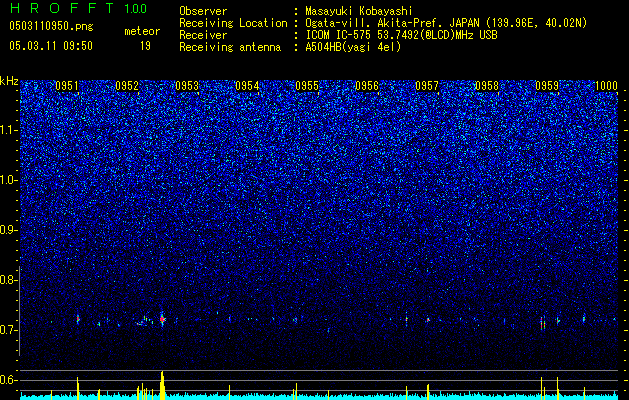Click the 0955 time marker

click(307, 86)
